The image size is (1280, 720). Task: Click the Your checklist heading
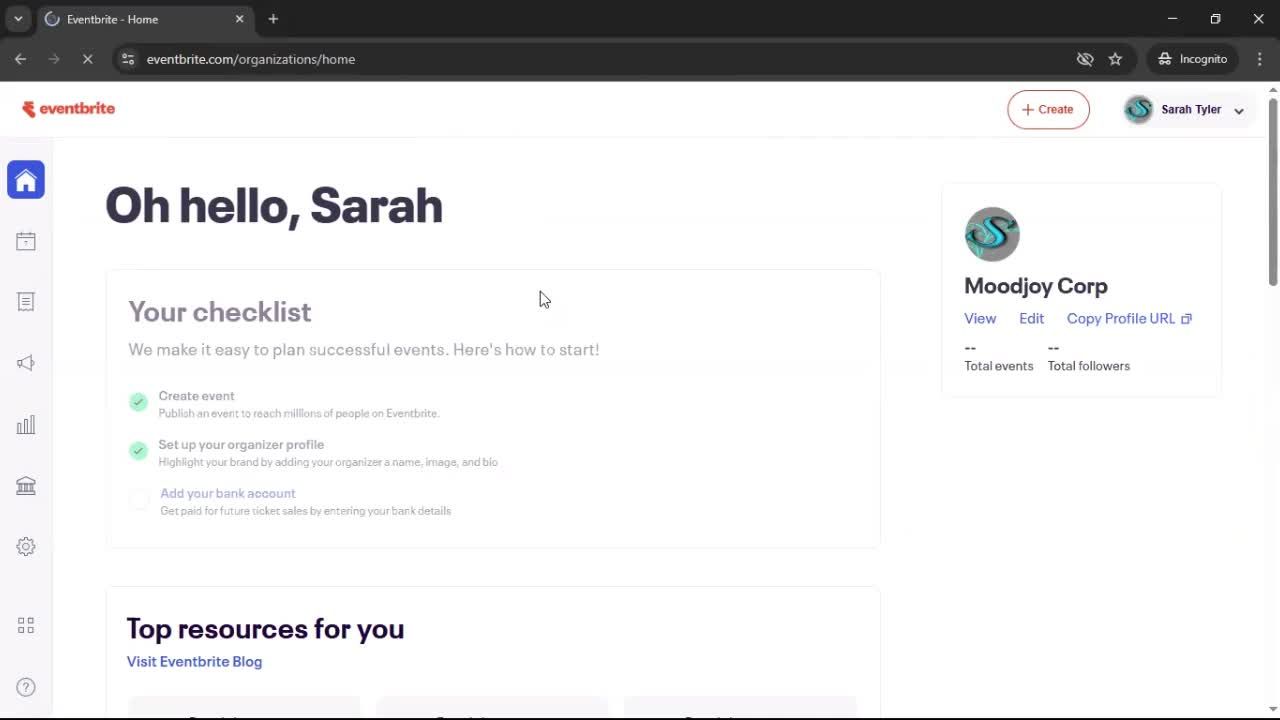coord(220,312)
